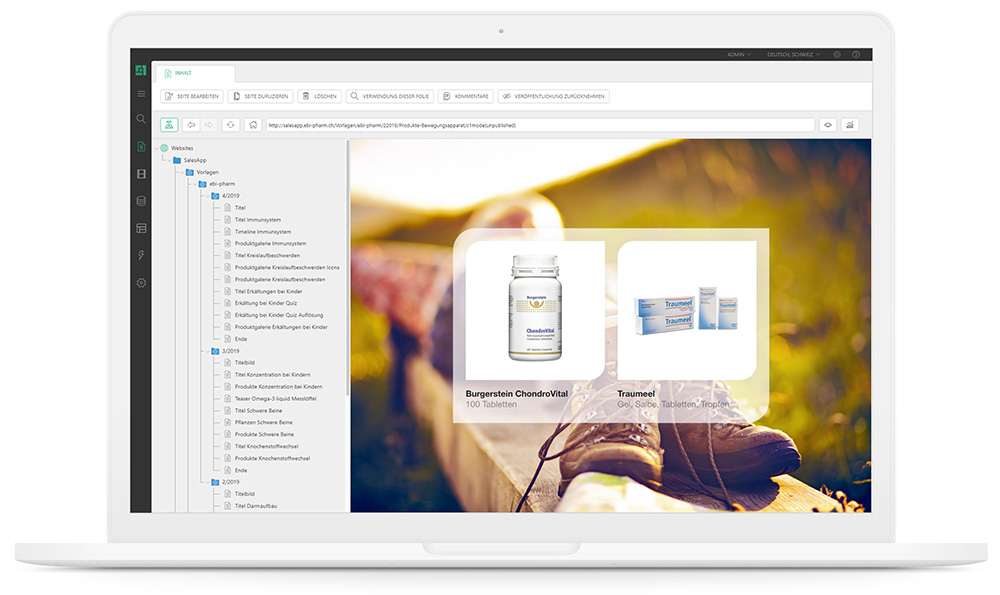Screen dimensions: 1000x595
Task: Select the green content page sidebar icon
Action: [x=141, y=147]
